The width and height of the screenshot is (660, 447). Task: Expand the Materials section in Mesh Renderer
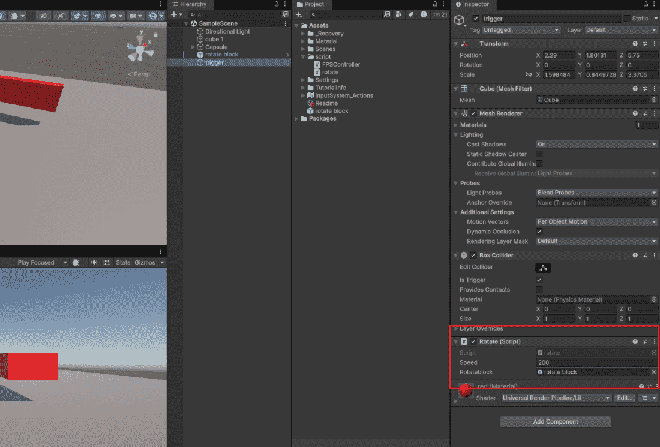456,125
